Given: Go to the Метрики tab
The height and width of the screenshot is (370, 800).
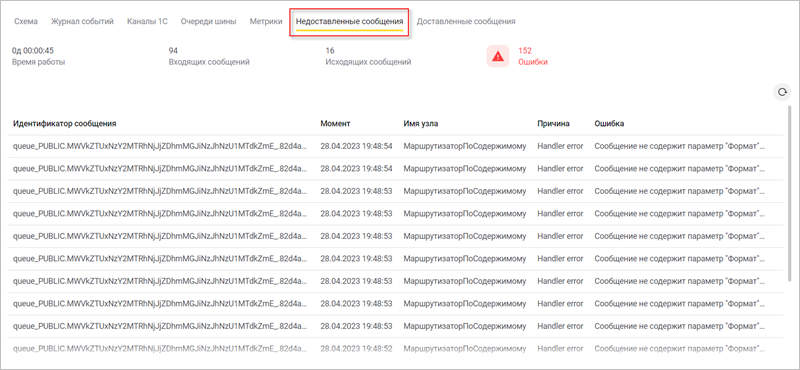Looking at the screenshot, I should pyautogui.click(x=266, y=21).
